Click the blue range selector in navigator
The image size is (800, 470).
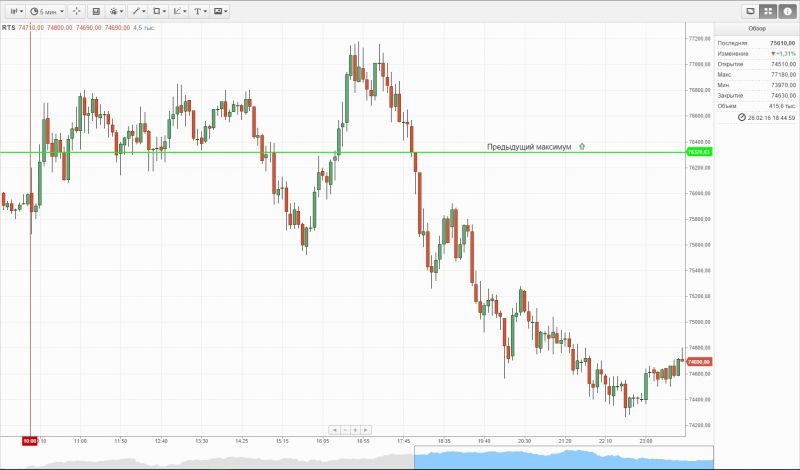pyautogui.click(x=564, y=458)
